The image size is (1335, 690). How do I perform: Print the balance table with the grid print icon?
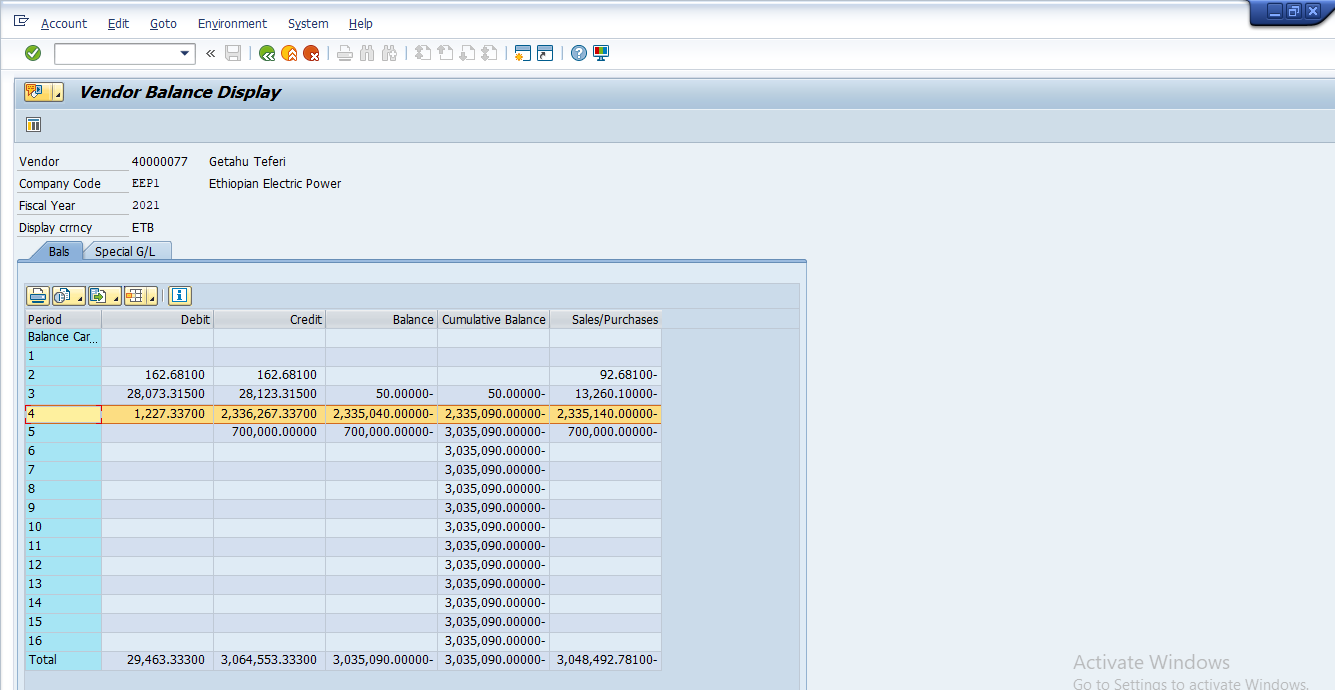[37, 295]
